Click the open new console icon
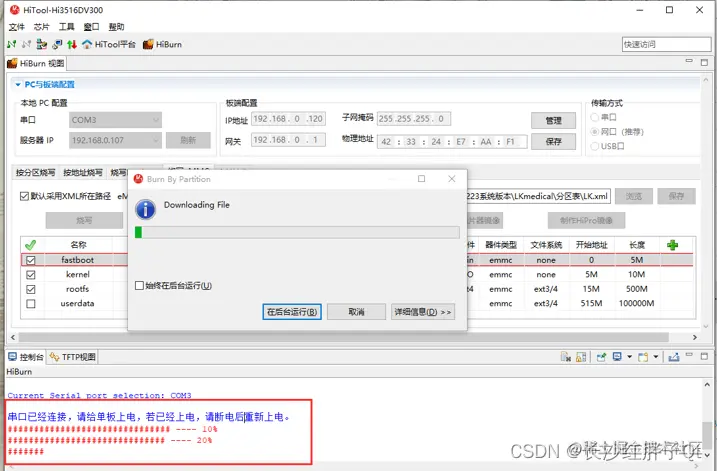The image size is (717, 471). pyautogui.click(x=643, y=357)
